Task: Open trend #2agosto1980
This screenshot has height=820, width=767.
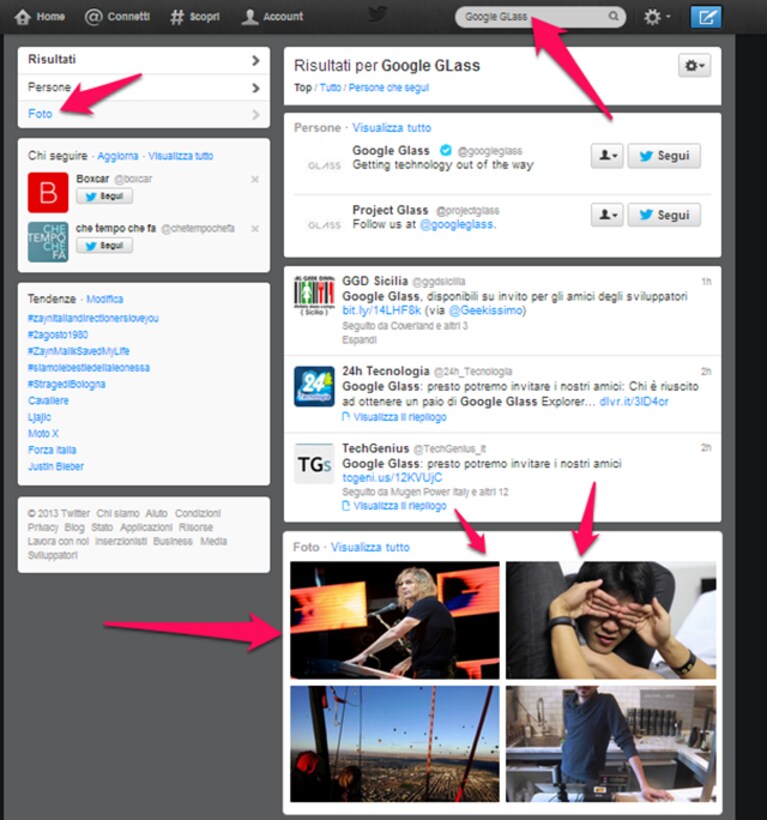Action: pos(58,335)
